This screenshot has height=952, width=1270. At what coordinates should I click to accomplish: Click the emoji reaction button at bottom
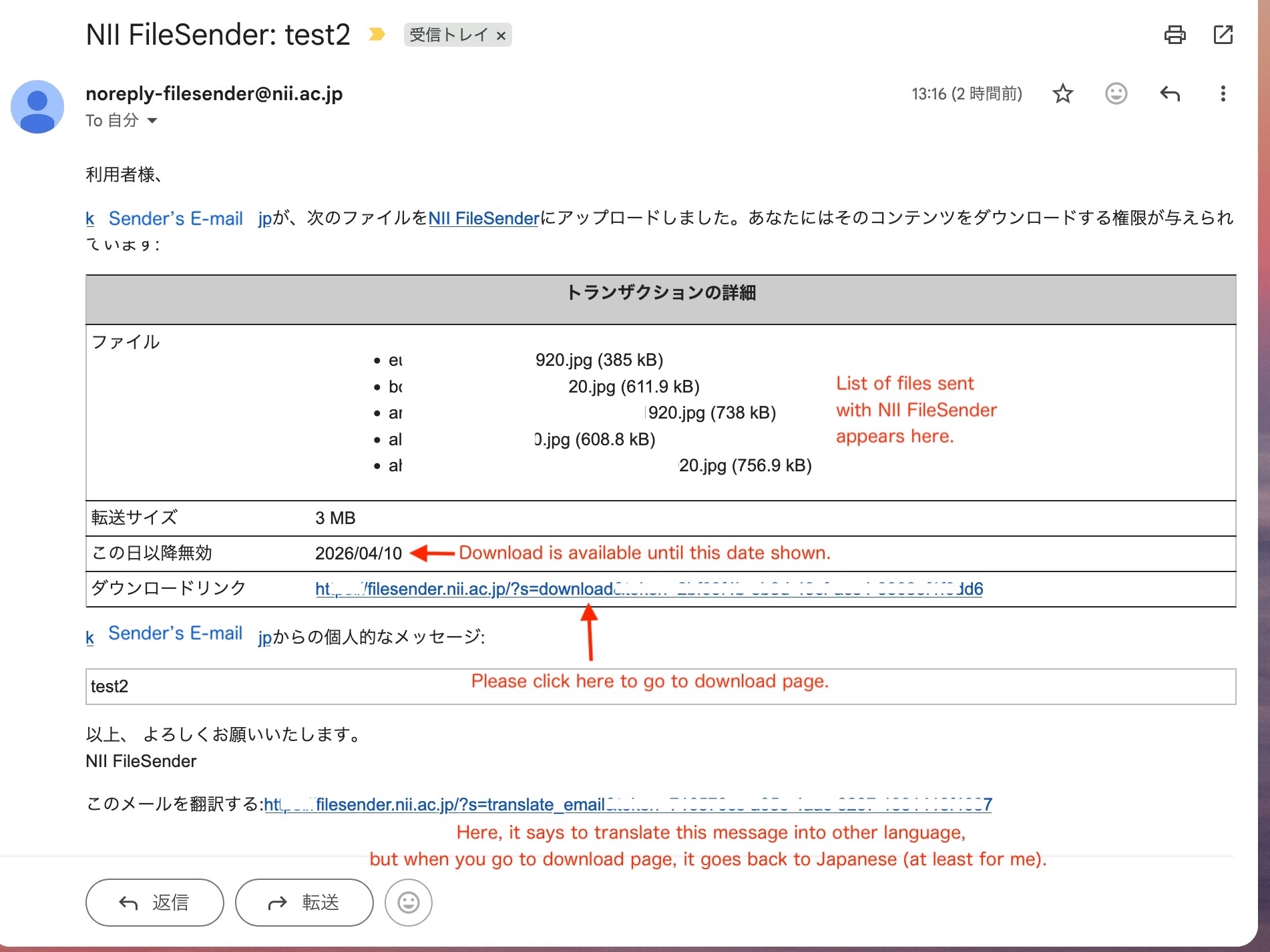tap(408, 903)
